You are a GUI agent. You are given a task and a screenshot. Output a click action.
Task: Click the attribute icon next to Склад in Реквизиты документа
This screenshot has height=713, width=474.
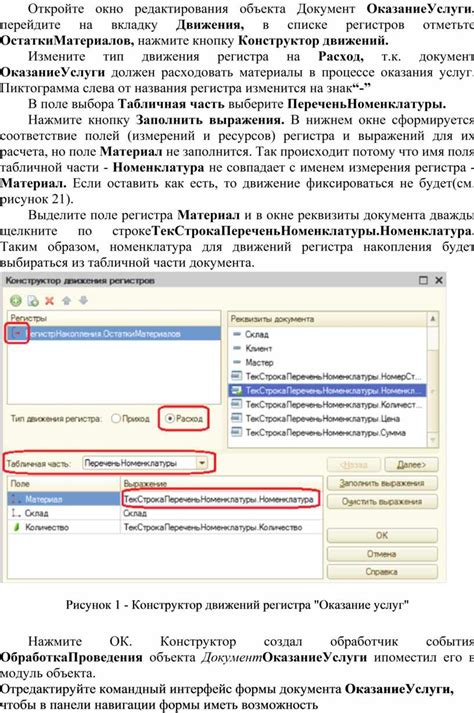click(237, 334)
